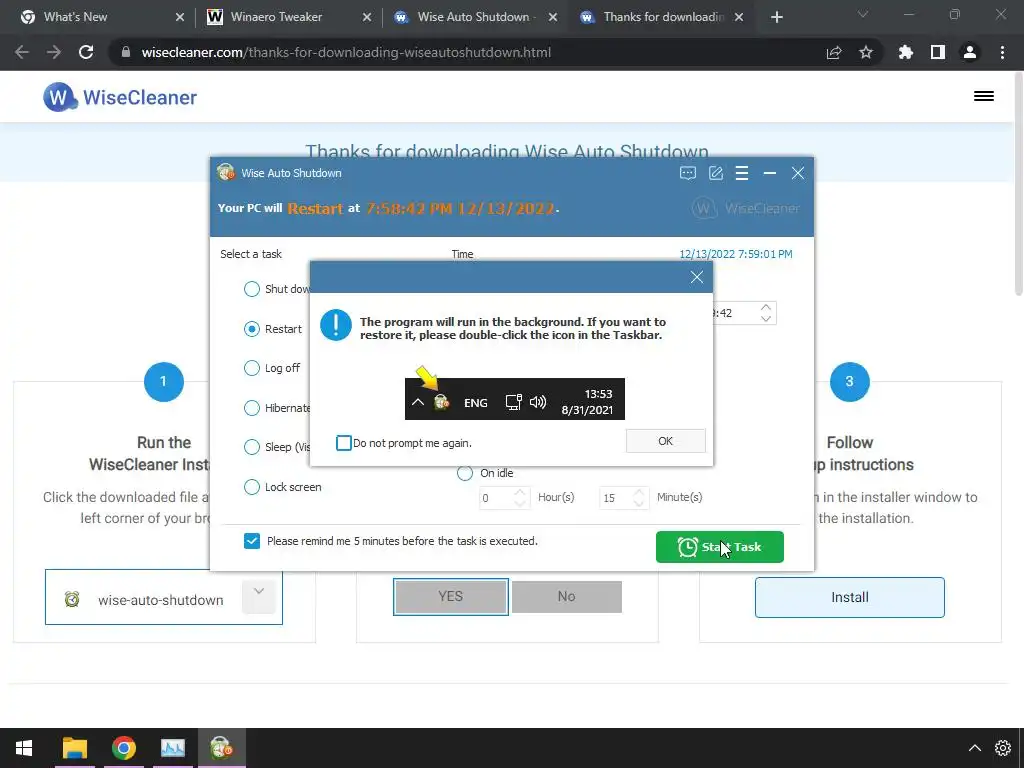This screenshot has height=768, width=1024.
Task: Open Chrome from the taskbar
Action: 123,748
